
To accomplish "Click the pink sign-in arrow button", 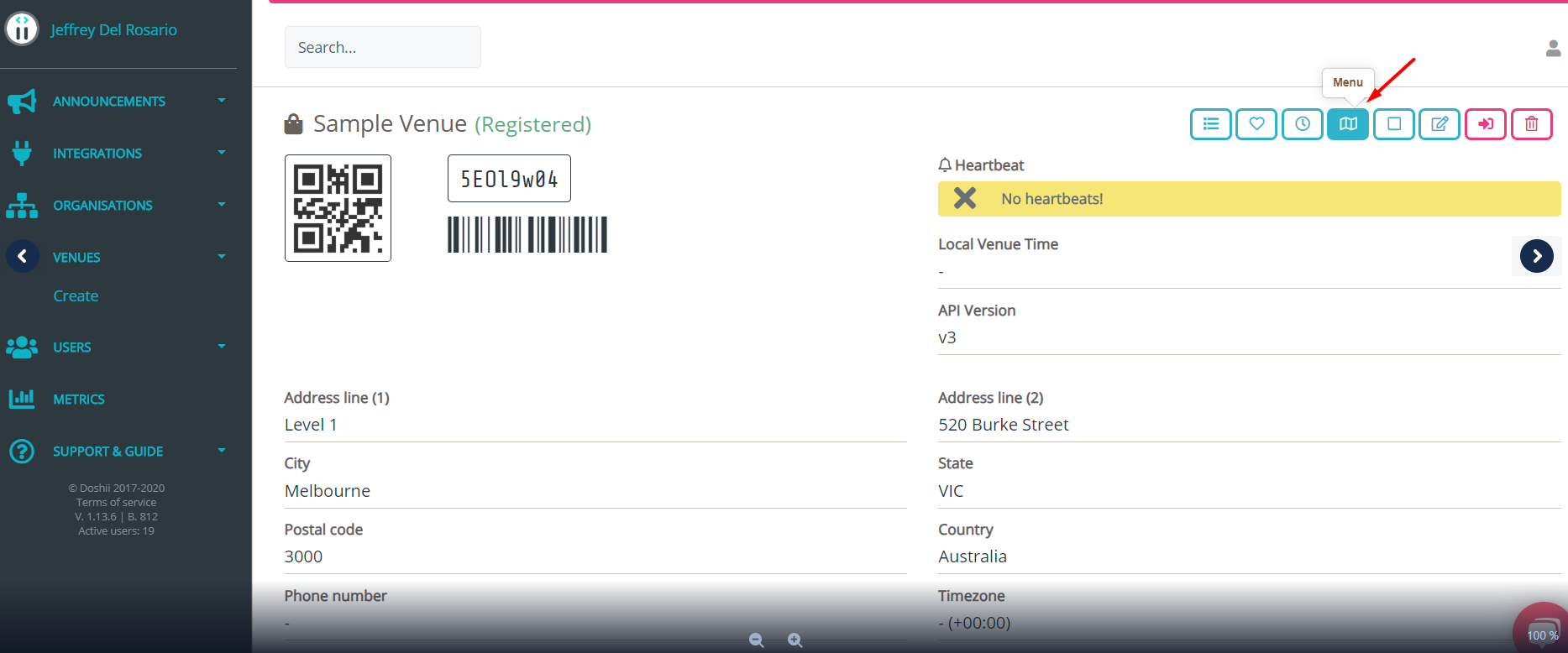I will [1486, 124].
